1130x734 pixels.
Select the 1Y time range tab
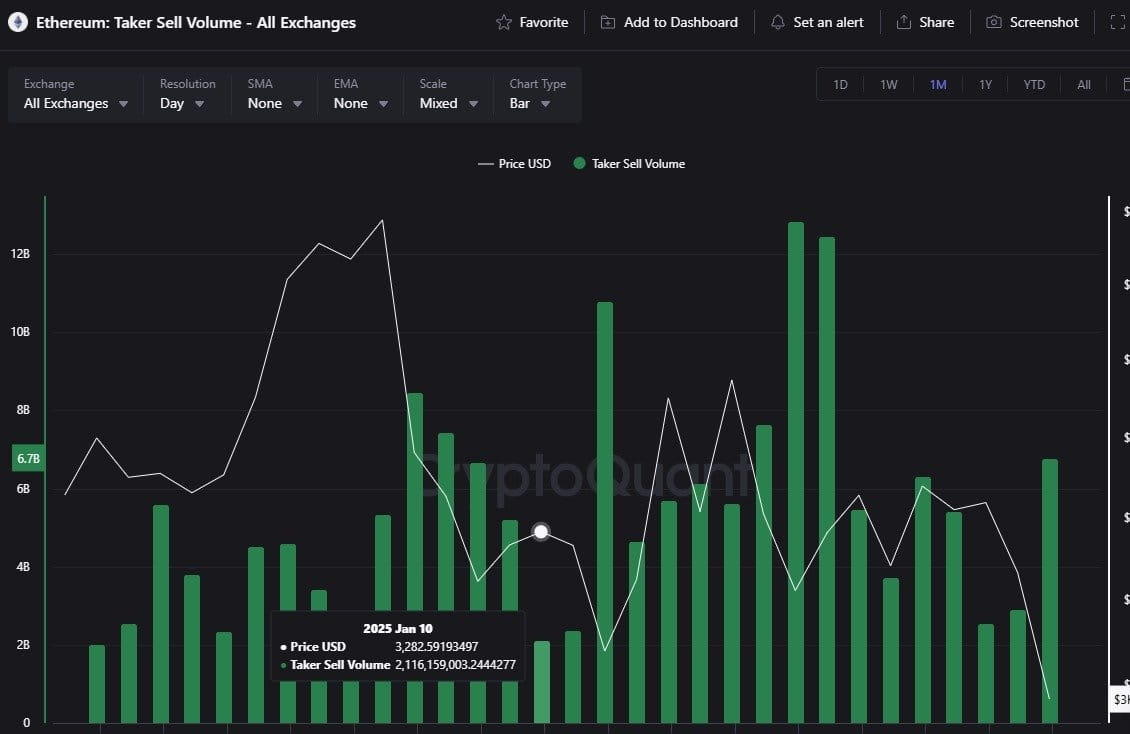[x=985, y=85]
